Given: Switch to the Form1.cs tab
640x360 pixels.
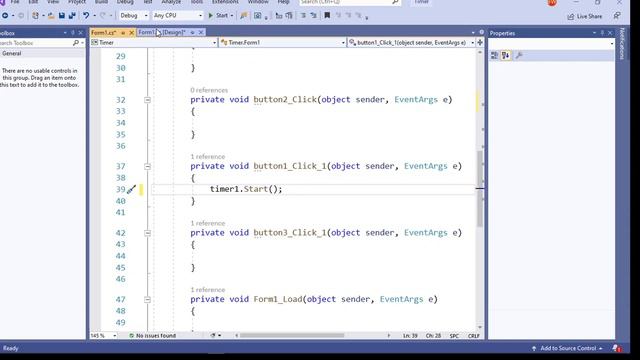Looking at the screenshot, I should 104,33.
